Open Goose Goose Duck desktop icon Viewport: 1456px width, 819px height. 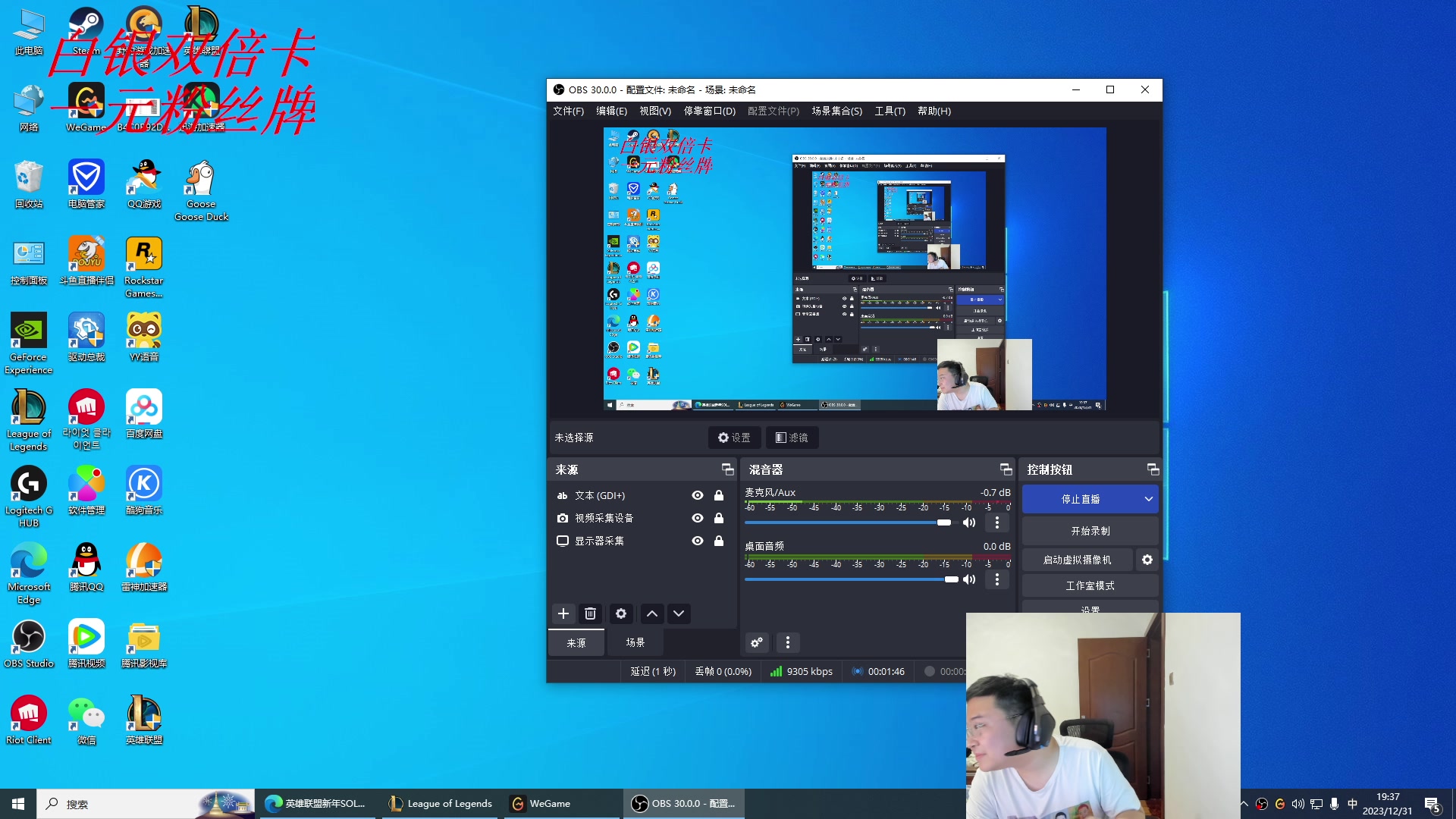[x=202, y=190]
